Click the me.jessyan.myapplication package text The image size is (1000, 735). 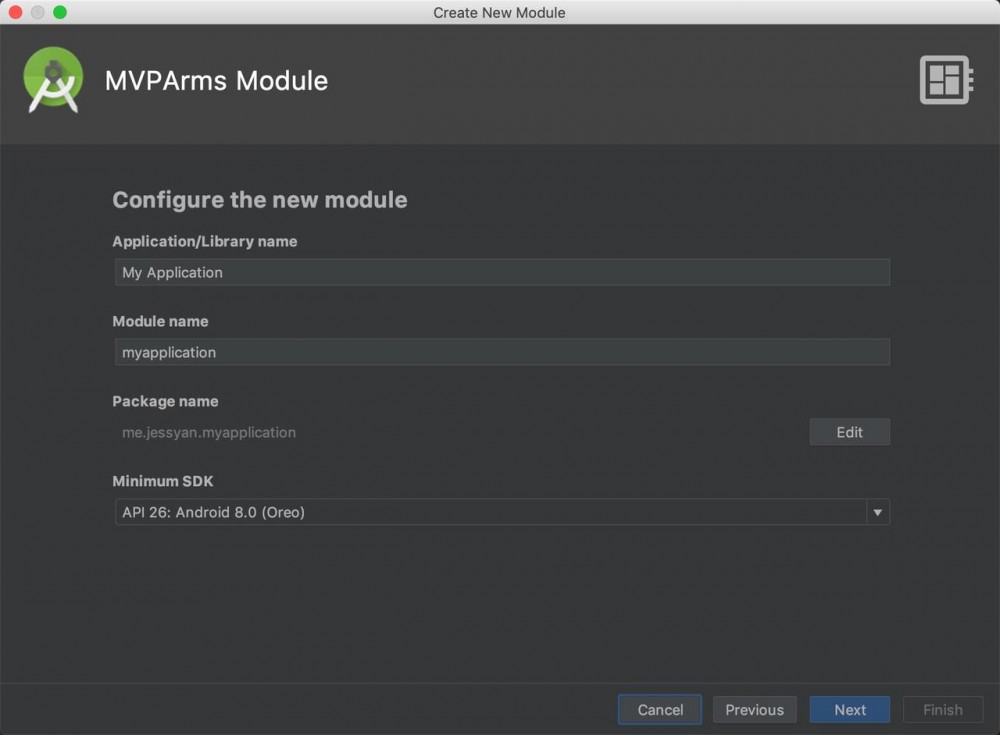point(209,433)
